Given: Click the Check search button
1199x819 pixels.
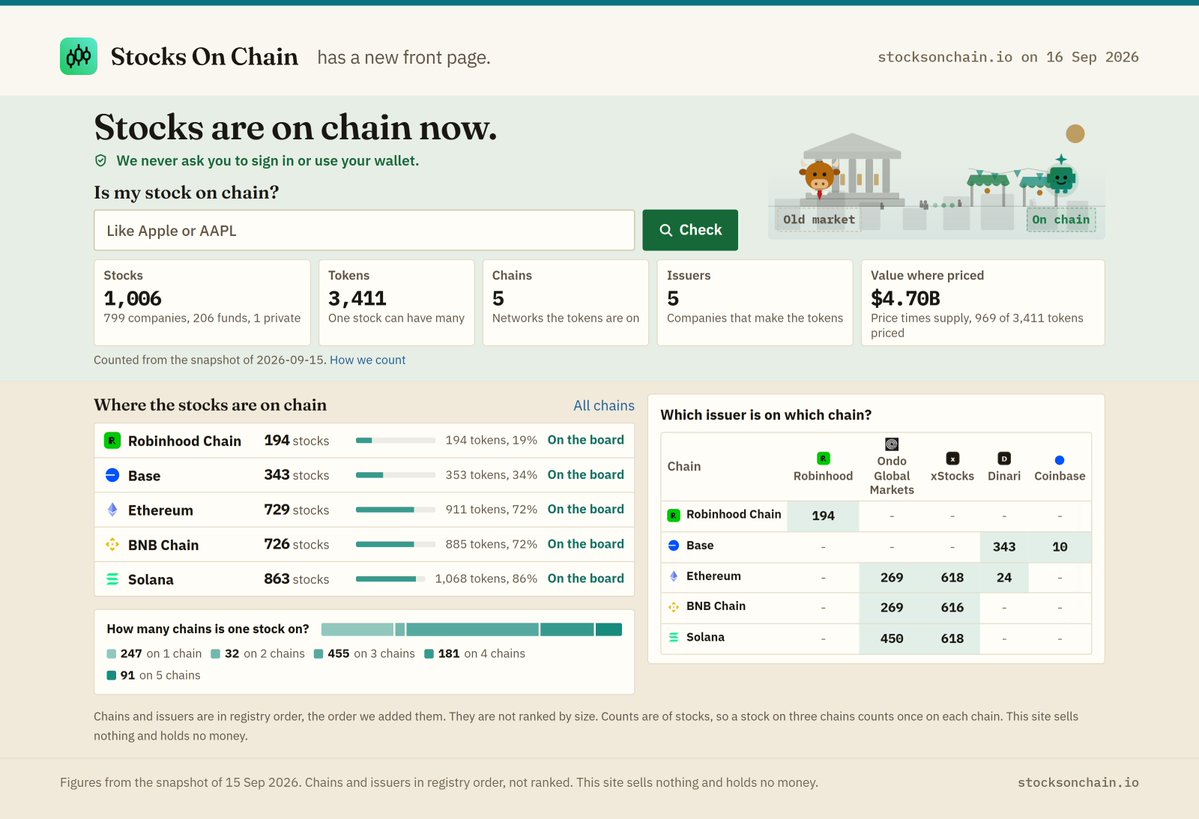Looking at the screenshot, I should click(690, 230).
